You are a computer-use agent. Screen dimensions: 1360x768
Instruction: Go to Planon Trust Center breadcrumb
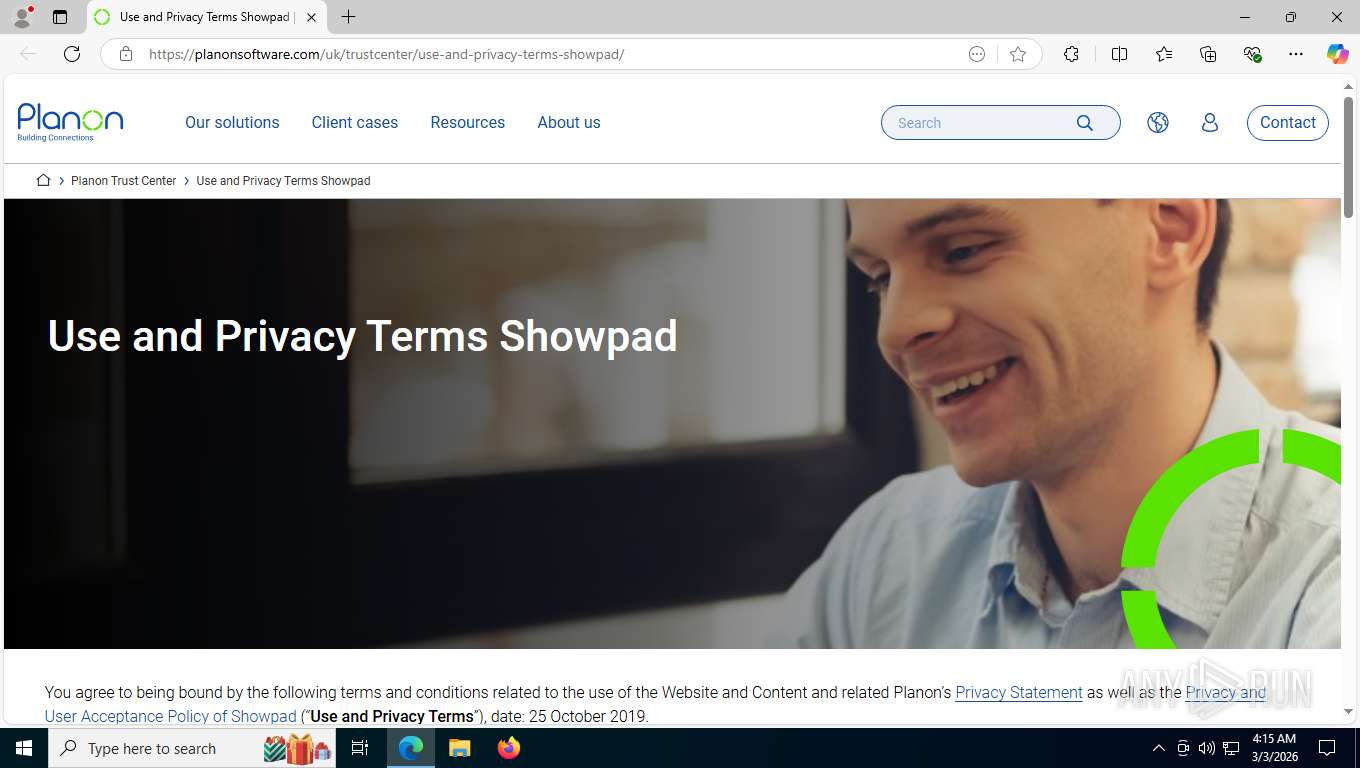[x=123, y=181]
